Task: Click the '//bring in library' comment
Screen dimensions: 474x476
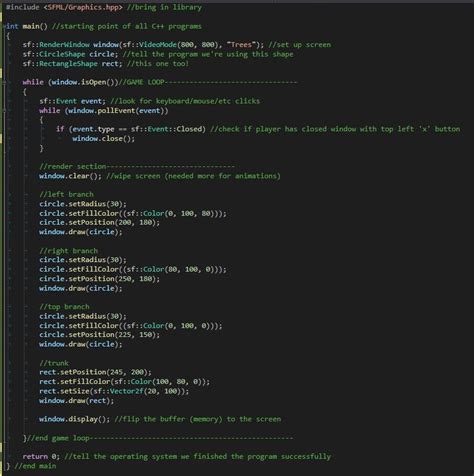Action: tap(164, 7)
